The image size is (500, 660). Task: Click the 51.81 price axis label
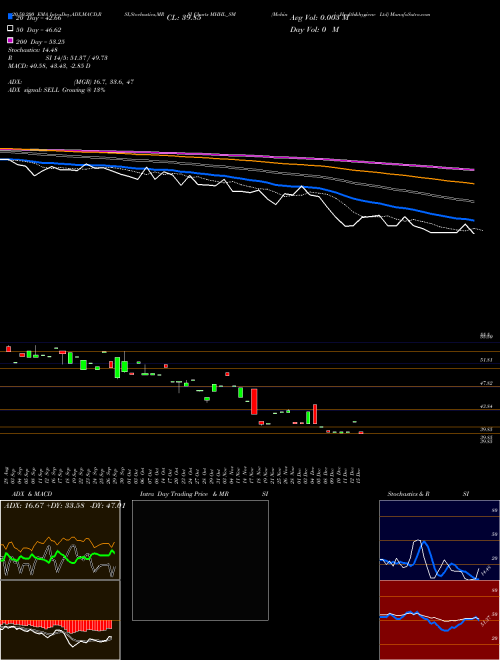(x=486, y=360)
